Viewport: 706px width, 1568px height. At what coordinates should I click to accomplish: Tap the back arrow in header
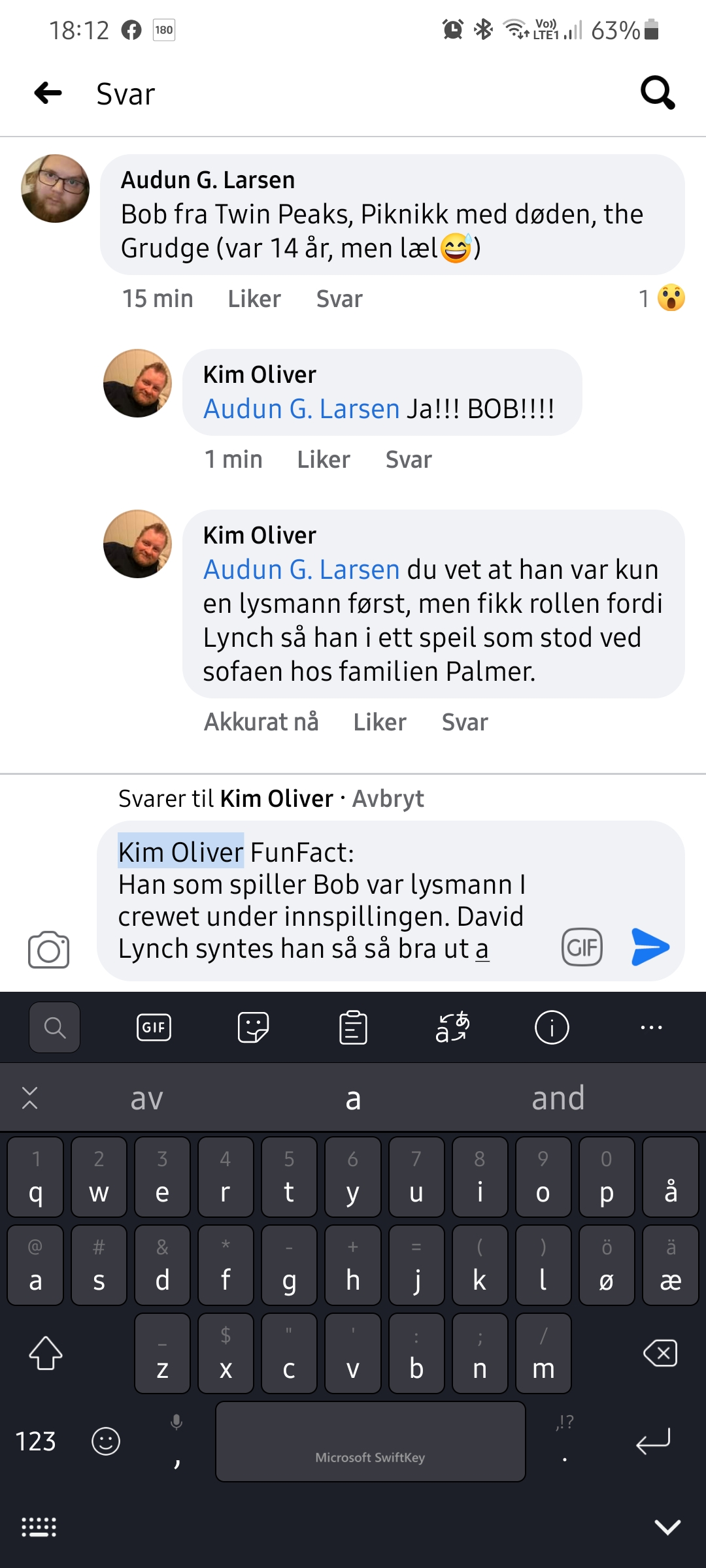pyautogui.click(x=48, y=93)
